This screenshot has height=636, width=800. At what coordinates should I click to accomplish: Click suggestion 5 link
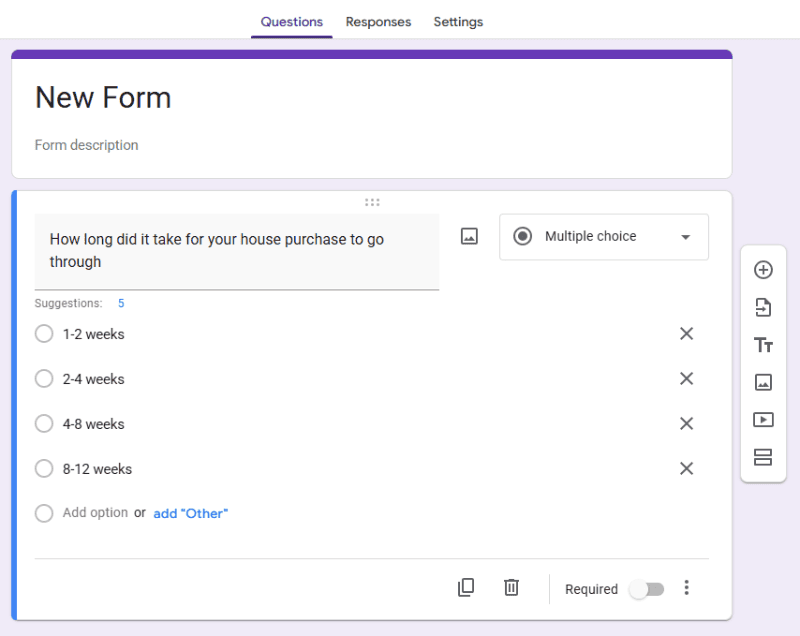121,303
